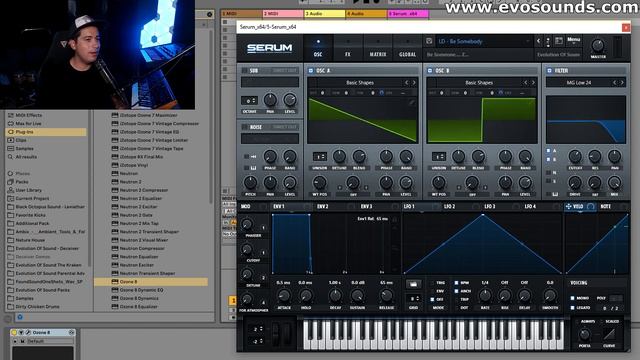Image resolution: width=640 pixels, height=360 pixels.
Task: Click the OSC A sawtooth waveform display
Action: point(363,120)
